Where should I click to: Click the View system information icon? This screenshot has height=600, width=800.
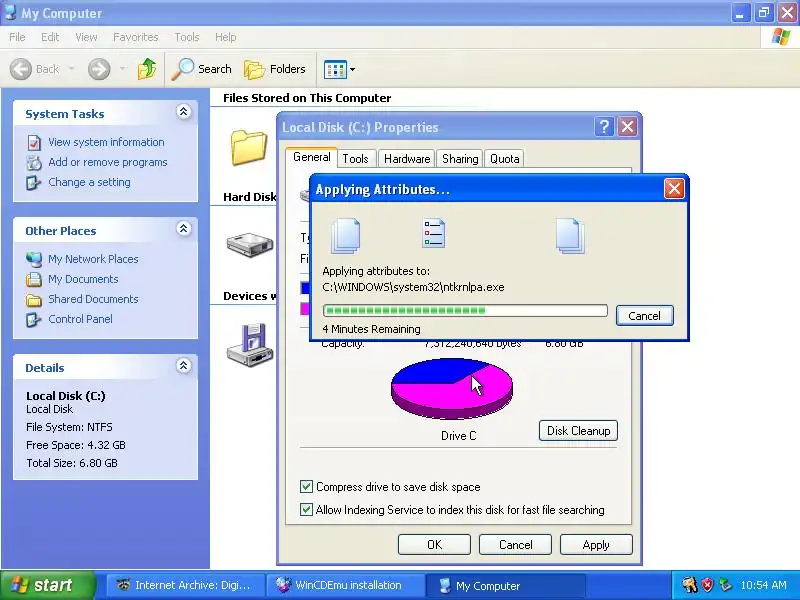pyautogui.click(x=34, y=142)
